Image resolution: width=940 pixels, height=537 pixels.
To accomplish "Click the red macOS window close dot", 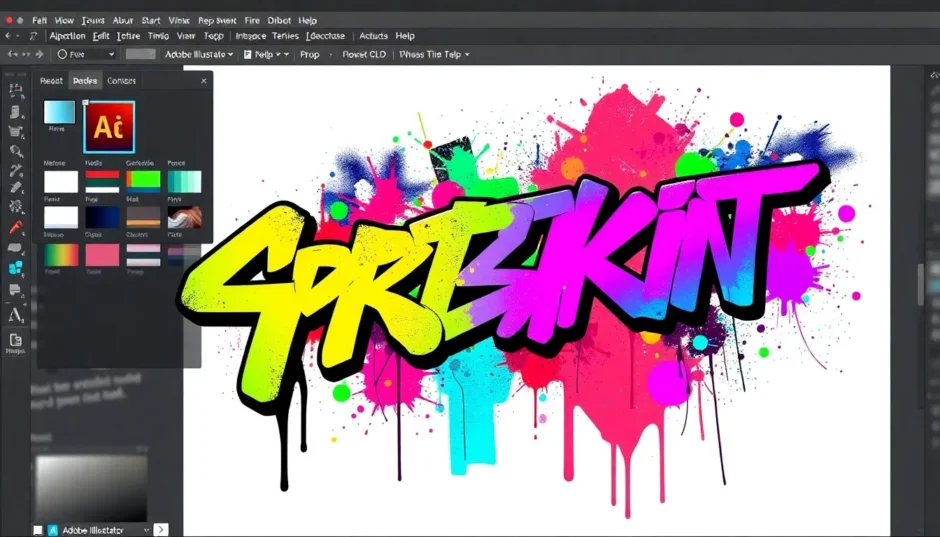I will 9,20.
